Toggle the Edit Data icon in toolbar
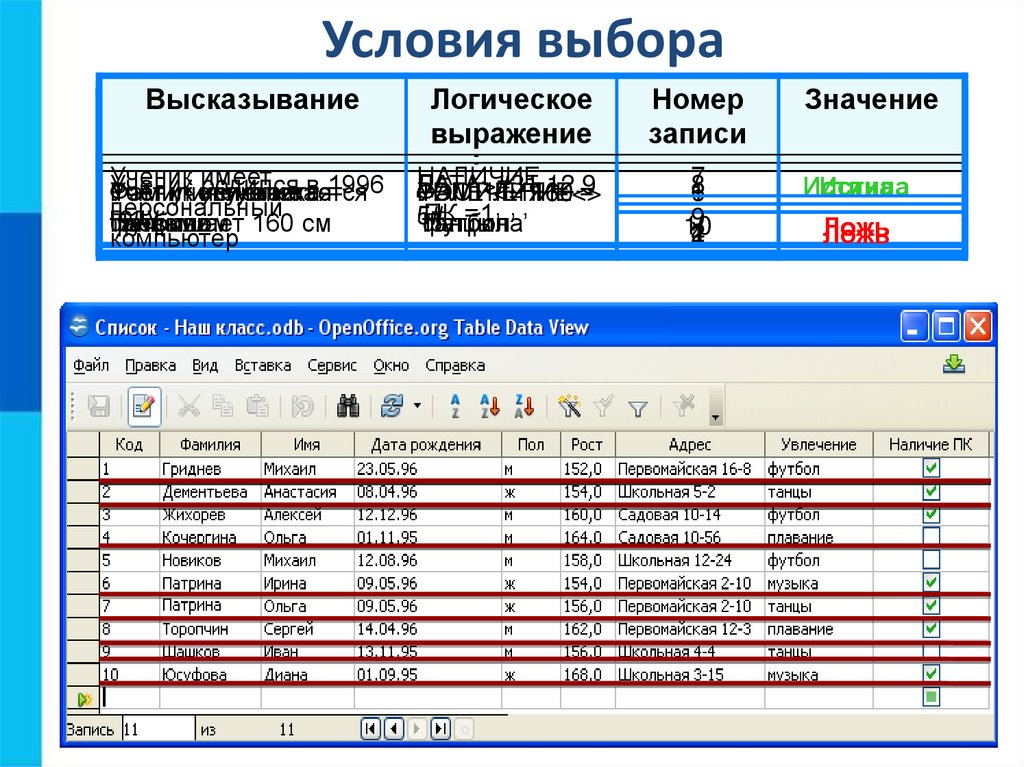Viewport: 1024px width, 767px height. coord(144,407)
